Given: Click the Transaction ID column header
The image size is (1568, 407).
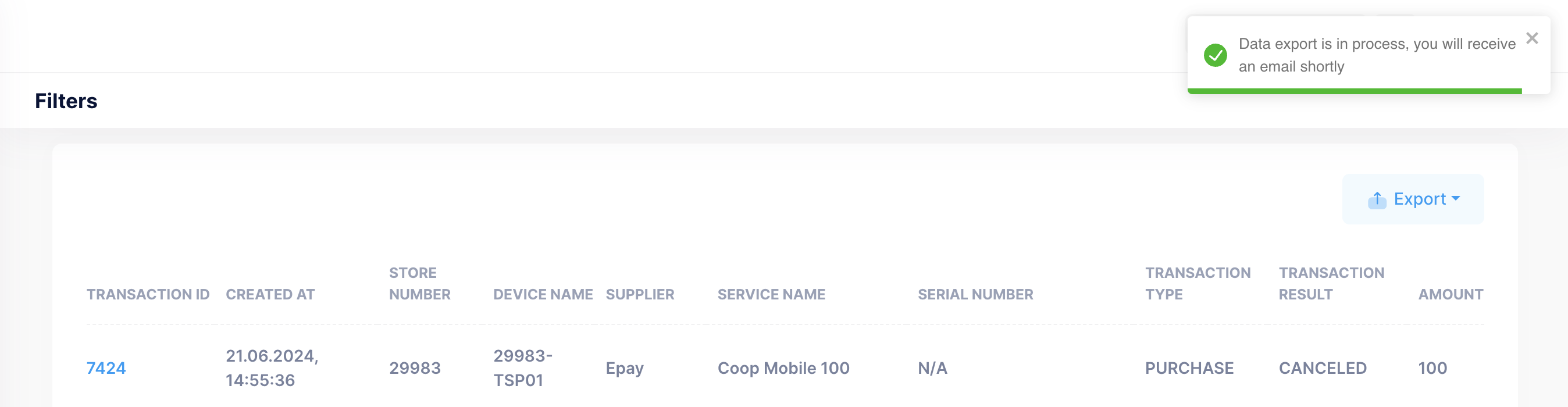Looking at the screenshot, I should pyautogui.click(x=148, y=294).
